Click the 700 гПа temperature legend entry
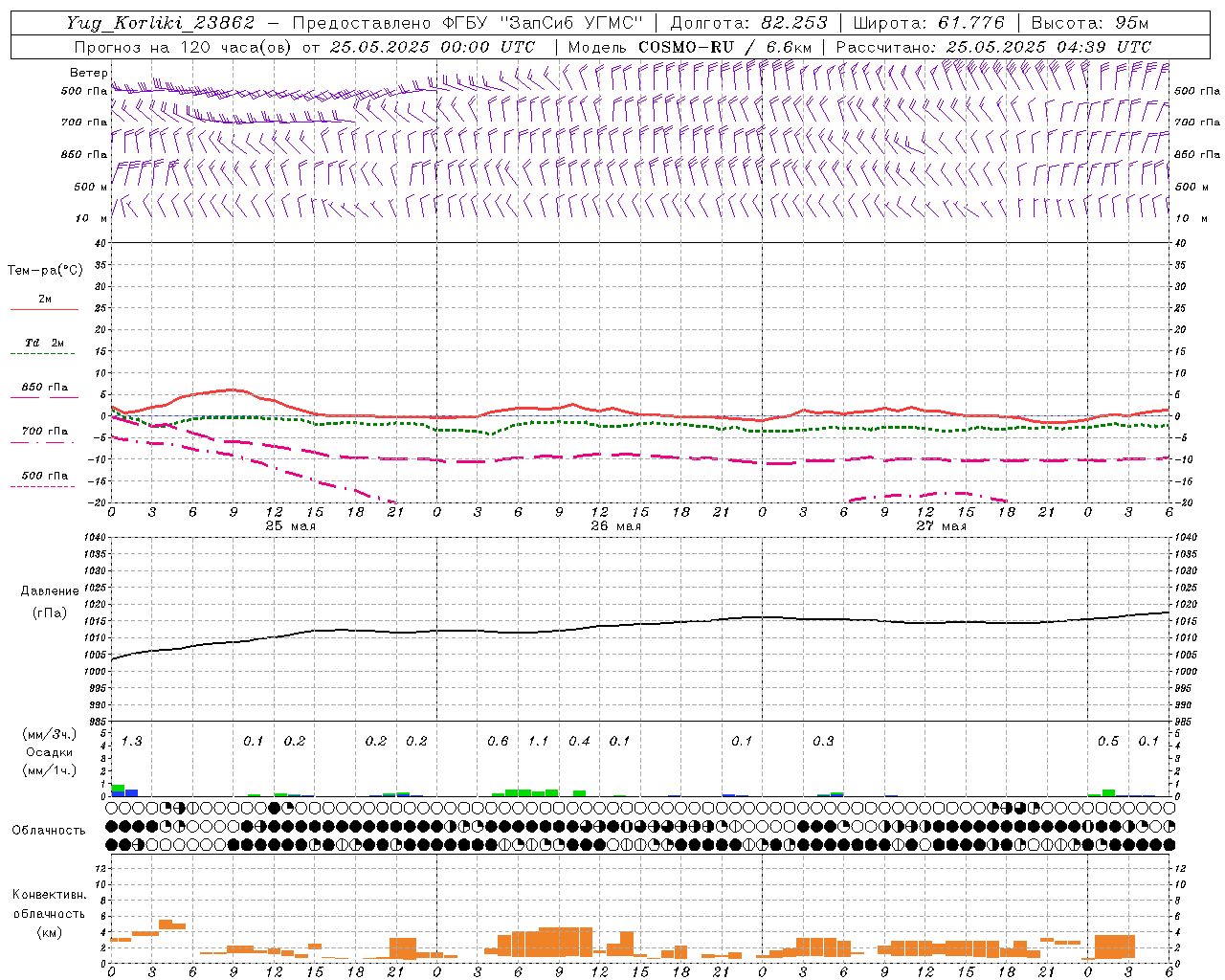1225x980 pixels. [x=44, y=432]
